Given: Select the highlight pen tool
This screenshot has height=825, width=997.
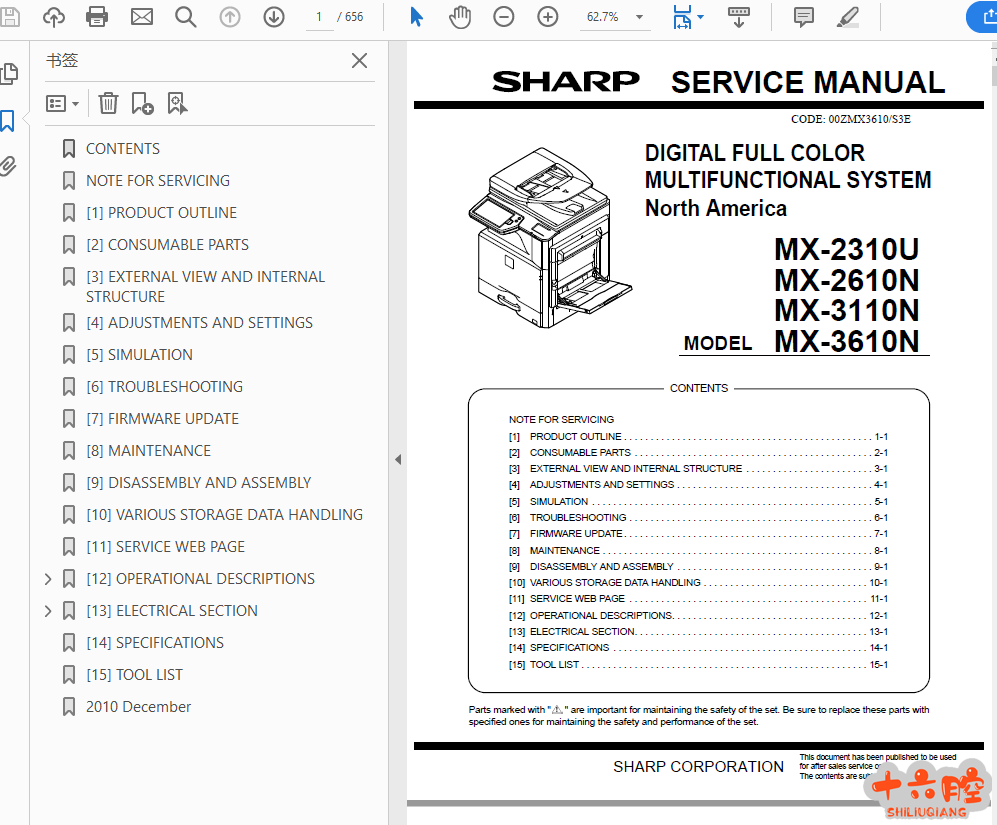Looking at the screenshot, I should click(847, 17).
